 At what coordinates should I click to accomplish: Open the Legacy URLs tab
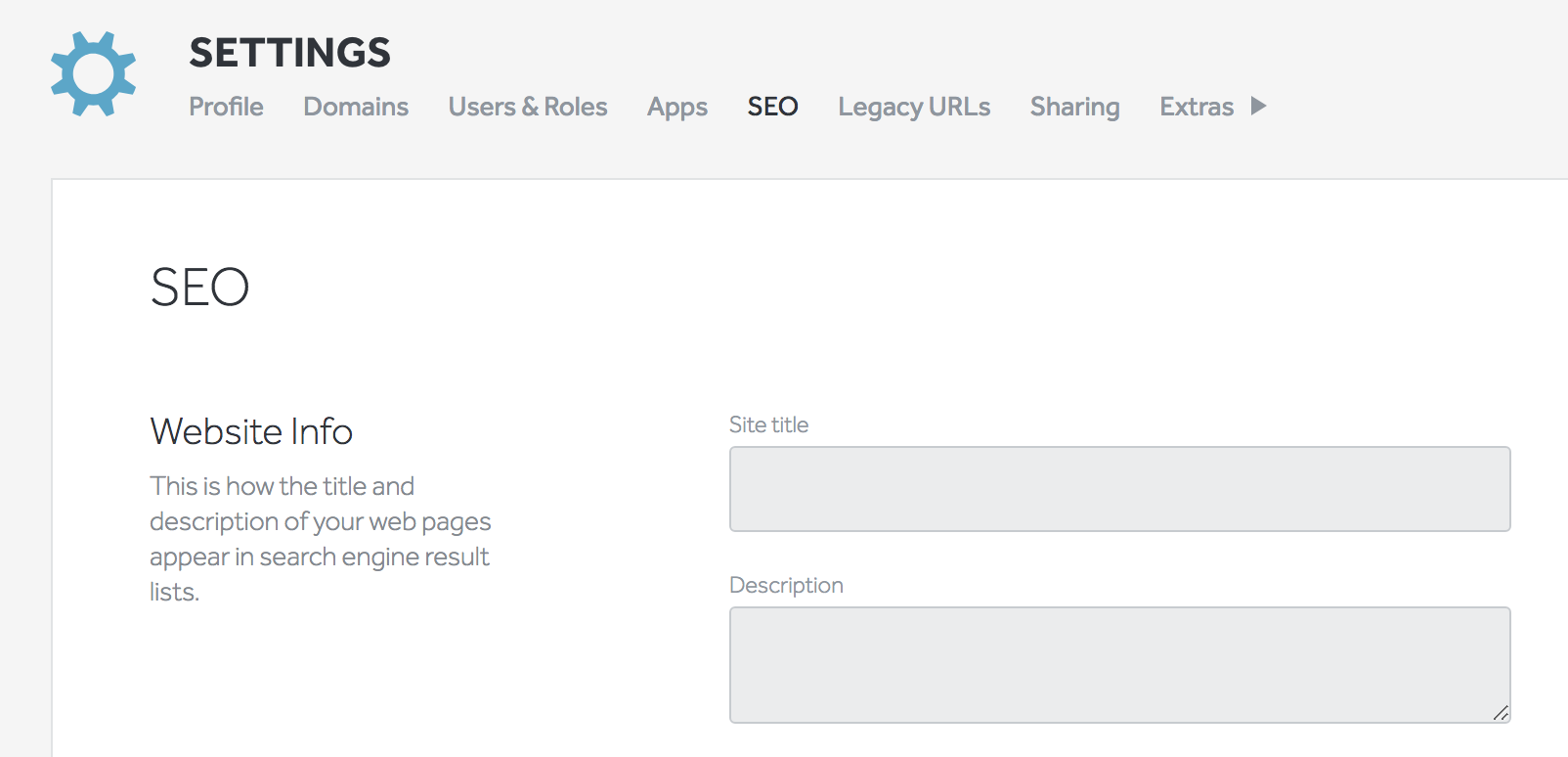click(x=913, y=107)
